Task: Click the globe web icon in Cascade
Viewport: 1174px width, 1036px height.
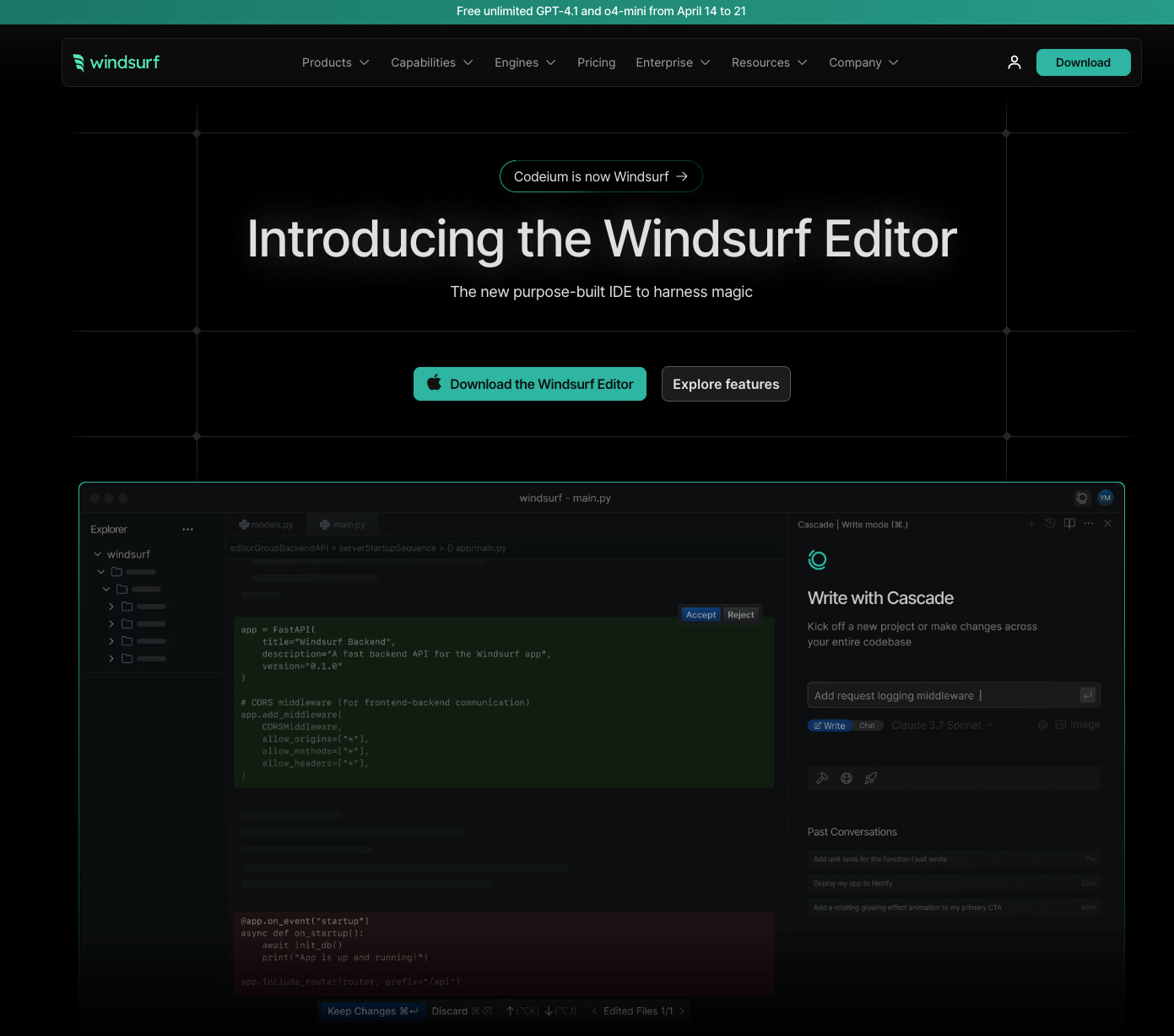Action: pyautogui.click(x=847, y=778)
